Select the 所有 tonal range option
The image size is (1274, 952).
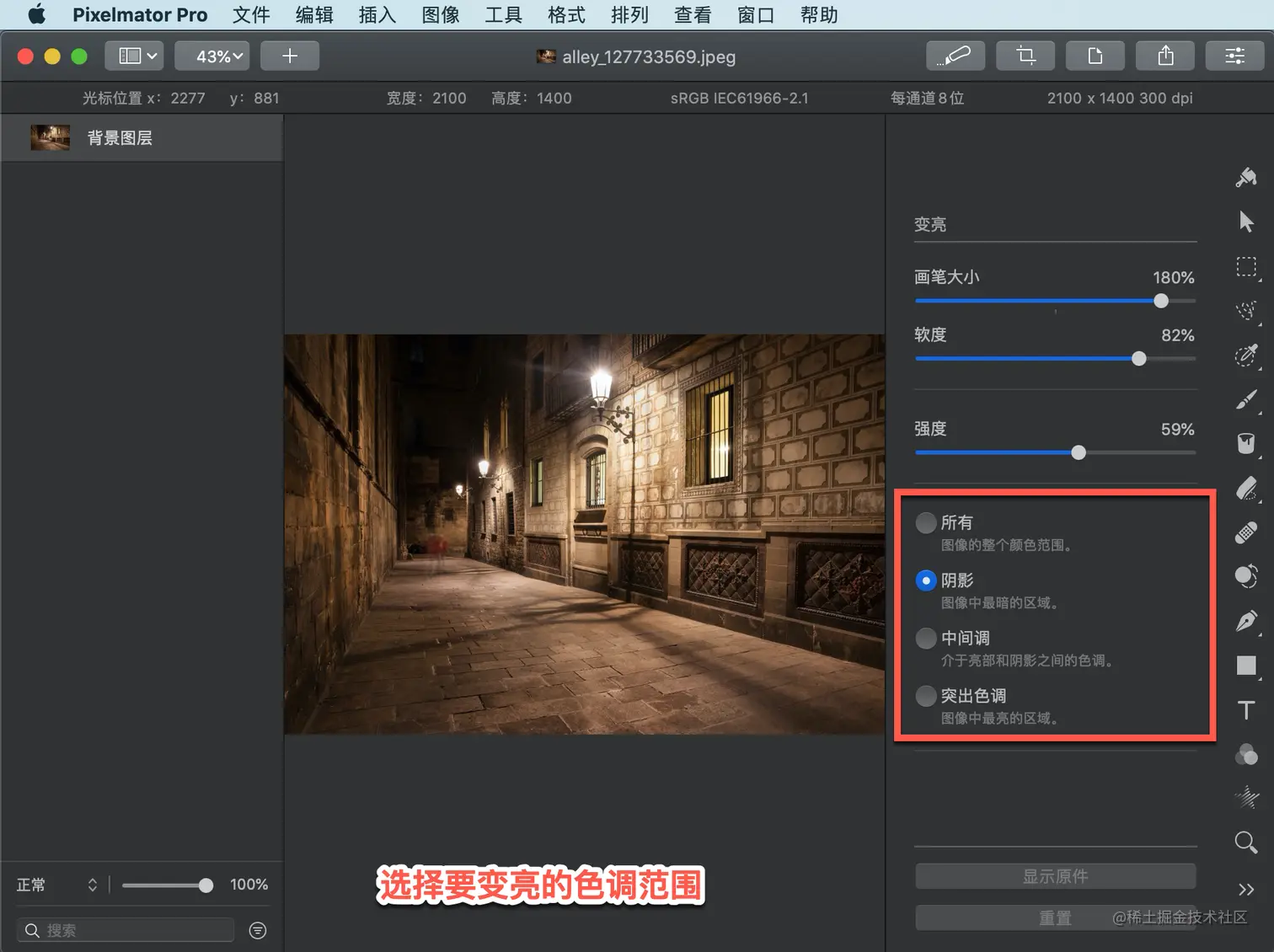coord(926,522)
